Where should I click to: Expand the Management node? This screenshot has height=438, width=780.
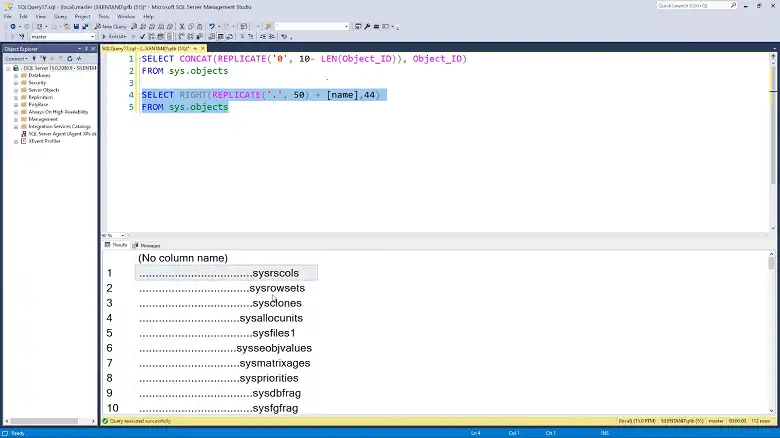[x=16, y=119]
